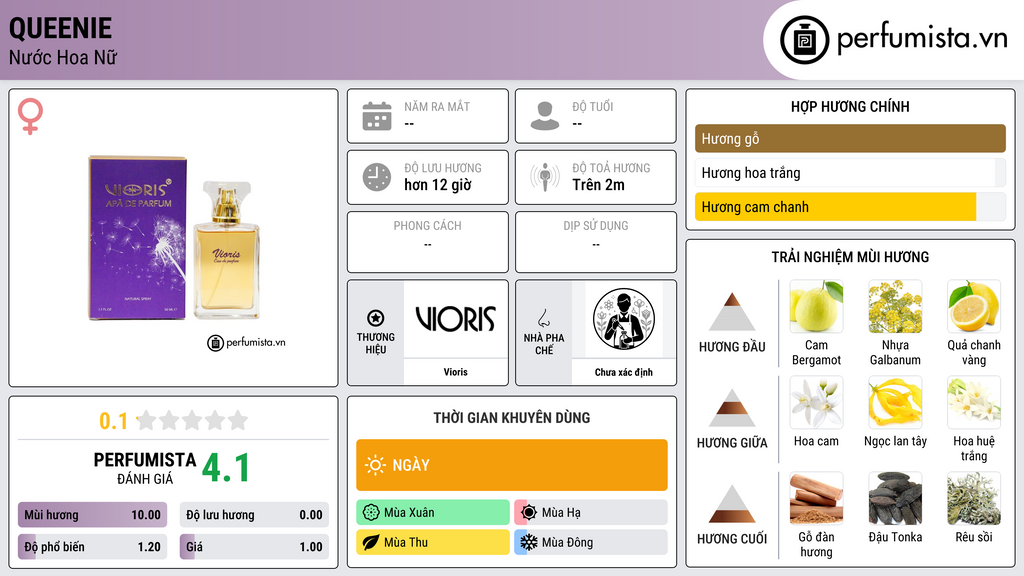Click the Dịp sử dụng info box

pos(596,242)
